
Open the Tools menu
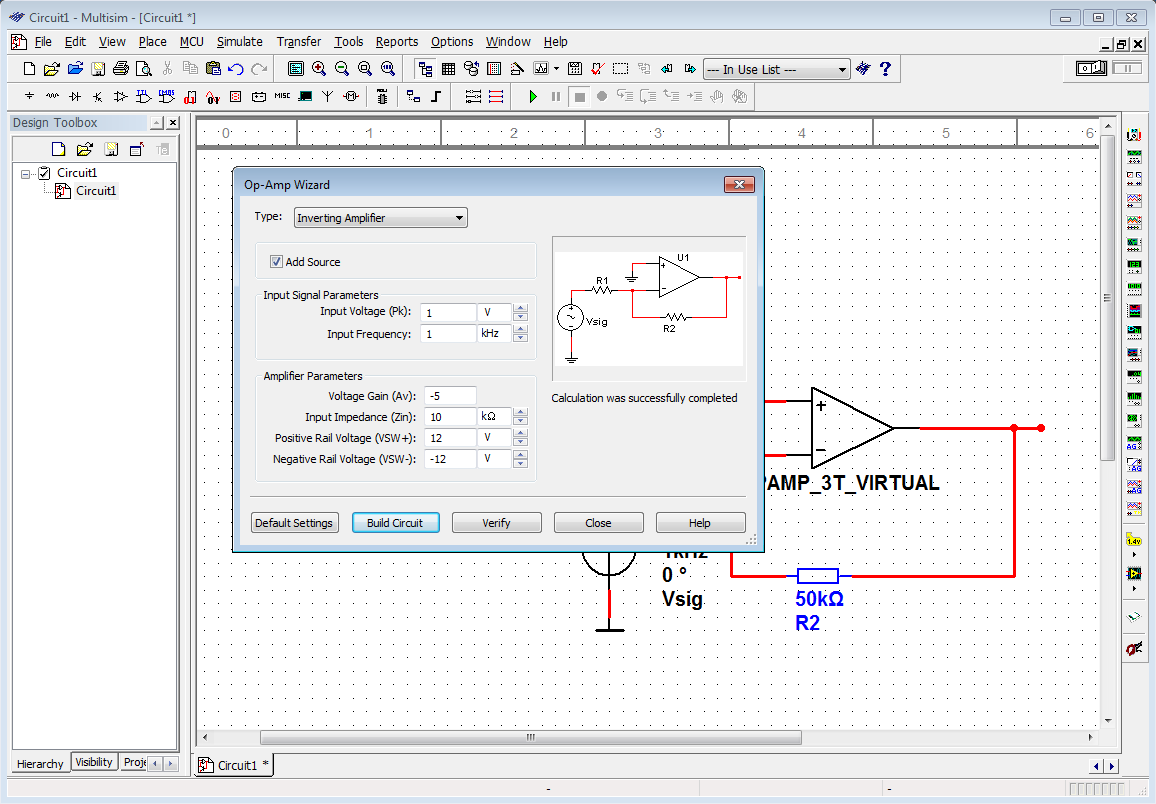click(349, 42)
